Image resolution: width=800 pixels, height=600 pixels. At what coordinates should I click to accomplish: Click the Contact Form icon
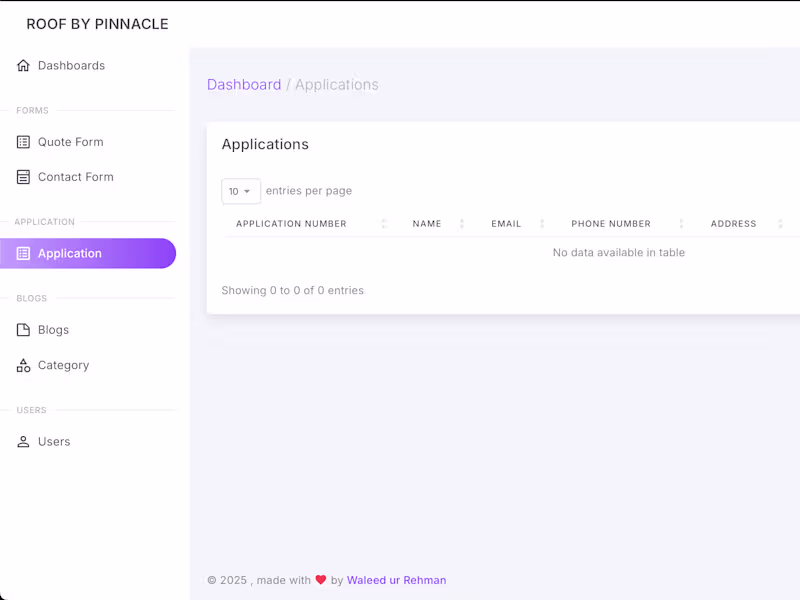click(23, 177)
